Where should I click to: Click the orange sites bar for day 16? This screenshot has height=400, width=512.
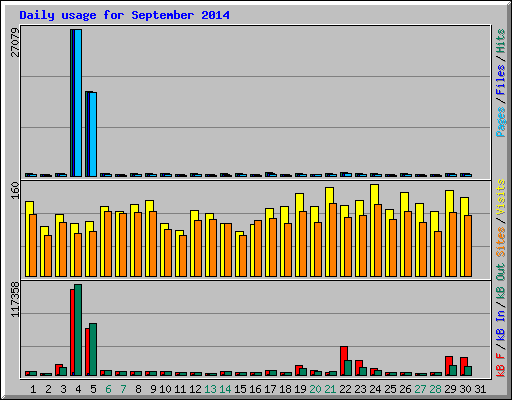(258, 248)
